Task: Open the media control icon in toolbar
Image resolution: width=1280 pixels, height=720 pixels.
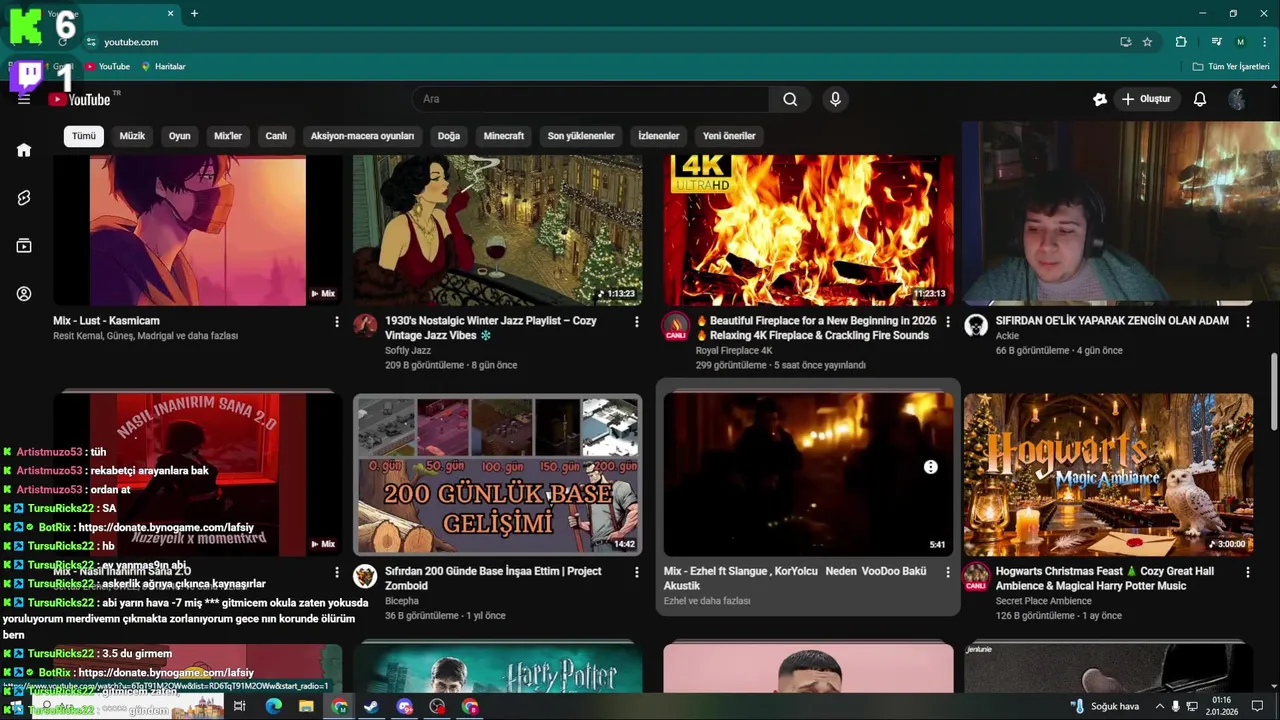Action: (1216, 42)
